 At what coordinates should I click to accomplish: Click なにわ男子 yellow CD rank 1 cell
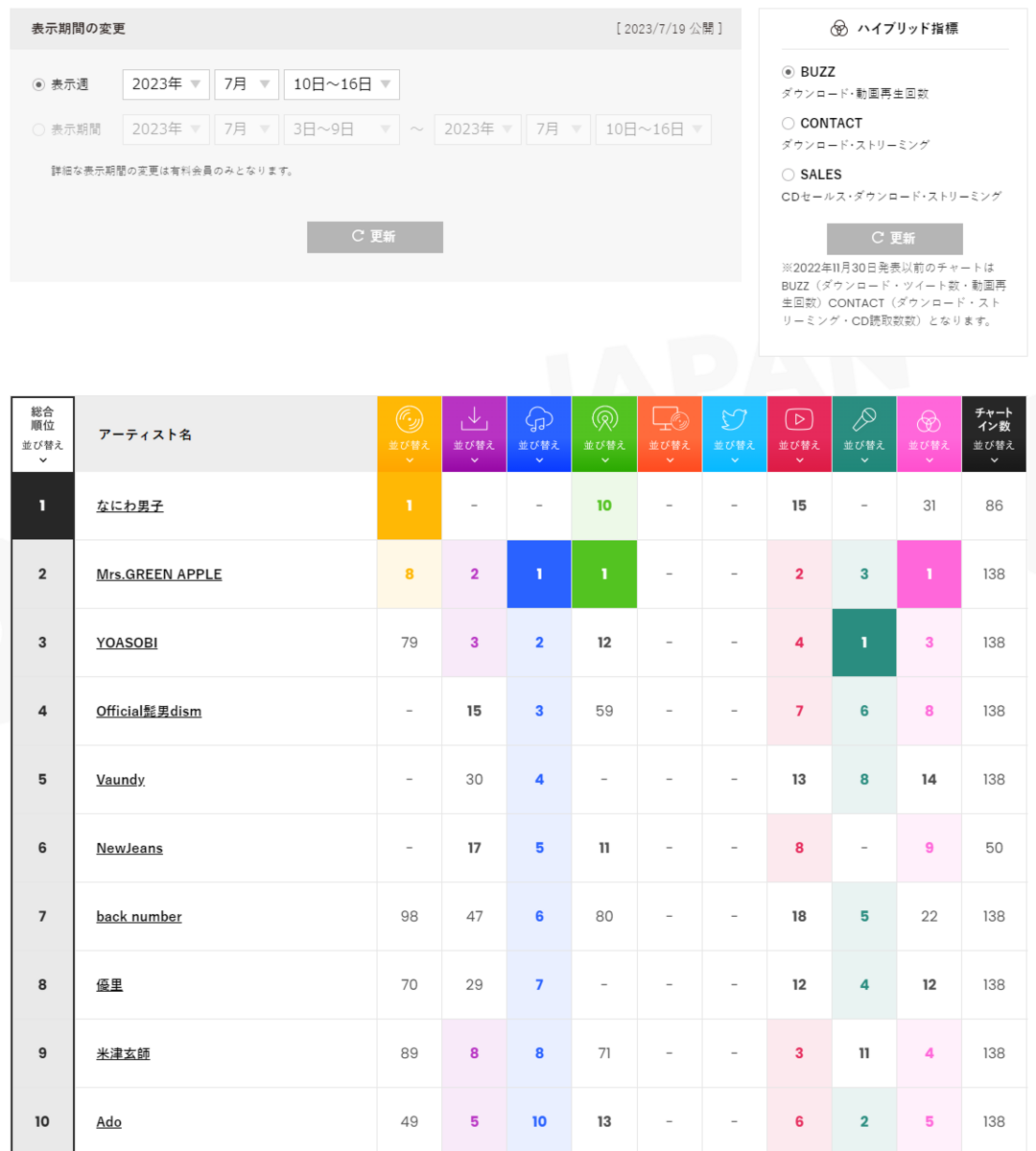pos(410,505)
